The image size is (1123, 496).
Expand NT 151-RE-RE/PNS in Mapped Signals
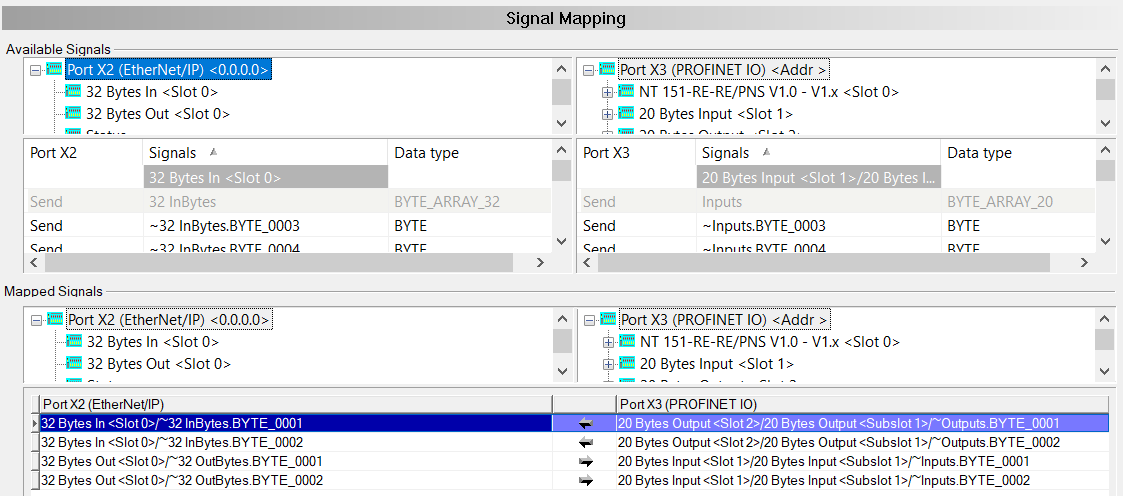[x=608, y=341]
